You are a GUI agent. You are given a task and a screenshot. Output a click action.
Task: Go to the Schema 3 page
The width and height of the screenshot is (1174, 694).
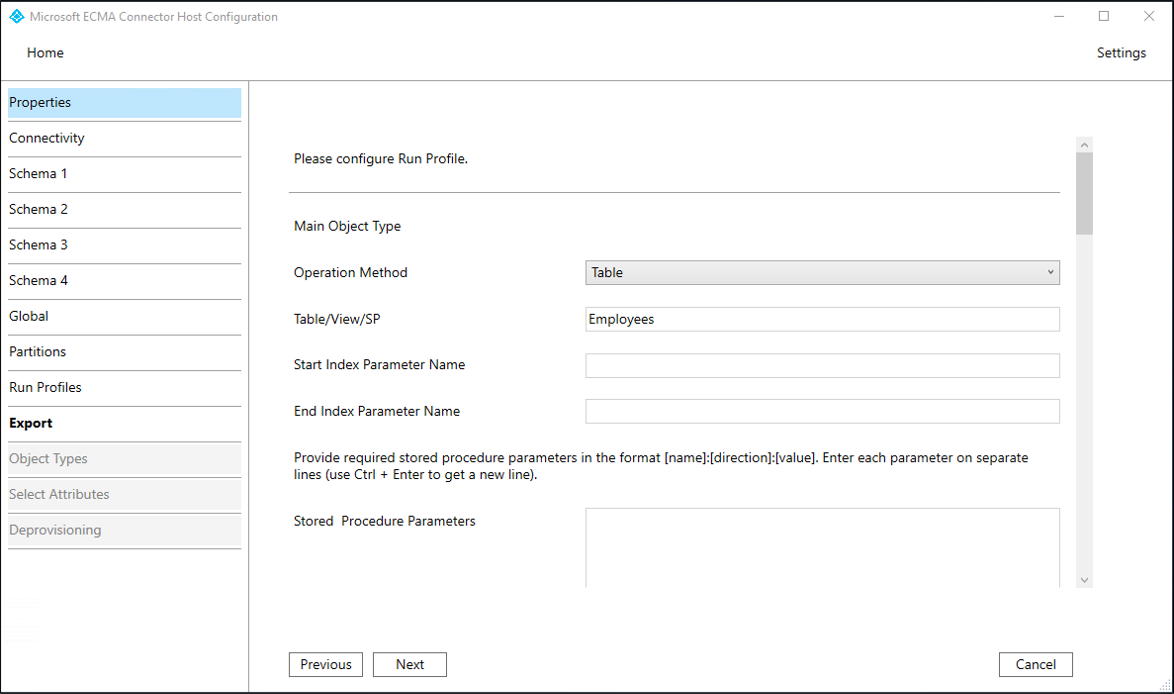(x=124, y=245)
